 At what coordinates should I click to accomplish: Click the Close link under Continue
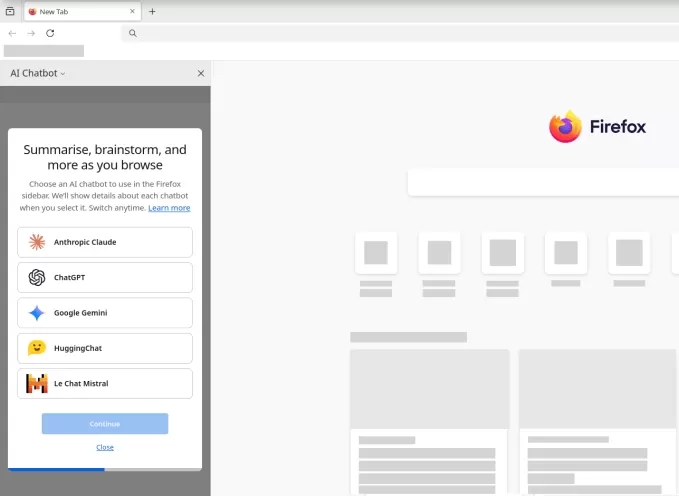pos(105,447)
